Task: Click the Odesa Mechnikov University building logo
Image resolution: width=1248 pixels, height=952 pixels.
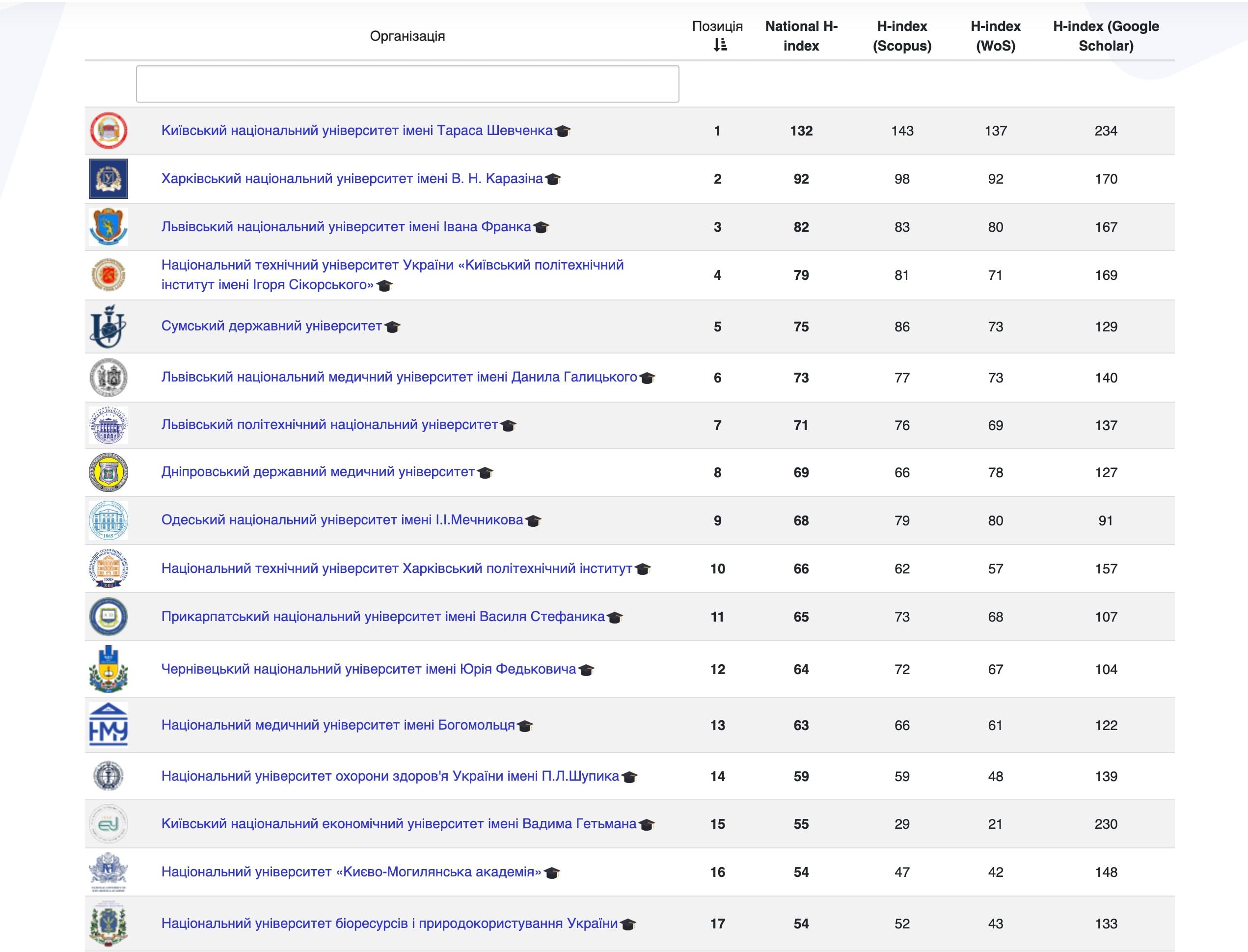Action: point(108,520)
